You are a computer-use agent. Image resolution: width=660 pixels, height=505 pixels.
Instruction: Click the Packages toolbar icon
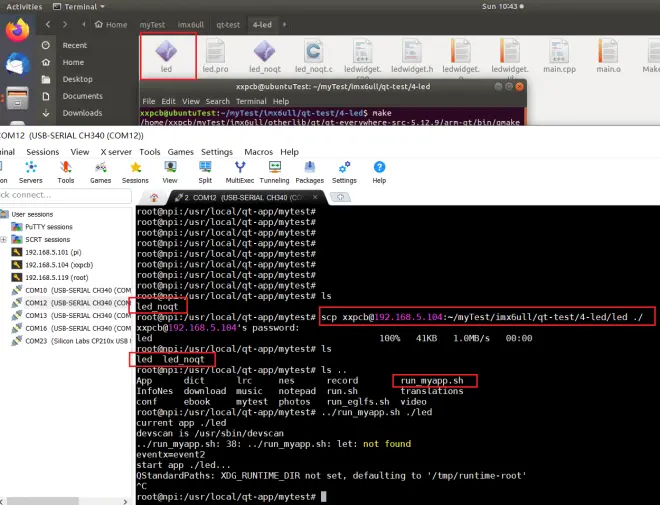coord(310,173)
